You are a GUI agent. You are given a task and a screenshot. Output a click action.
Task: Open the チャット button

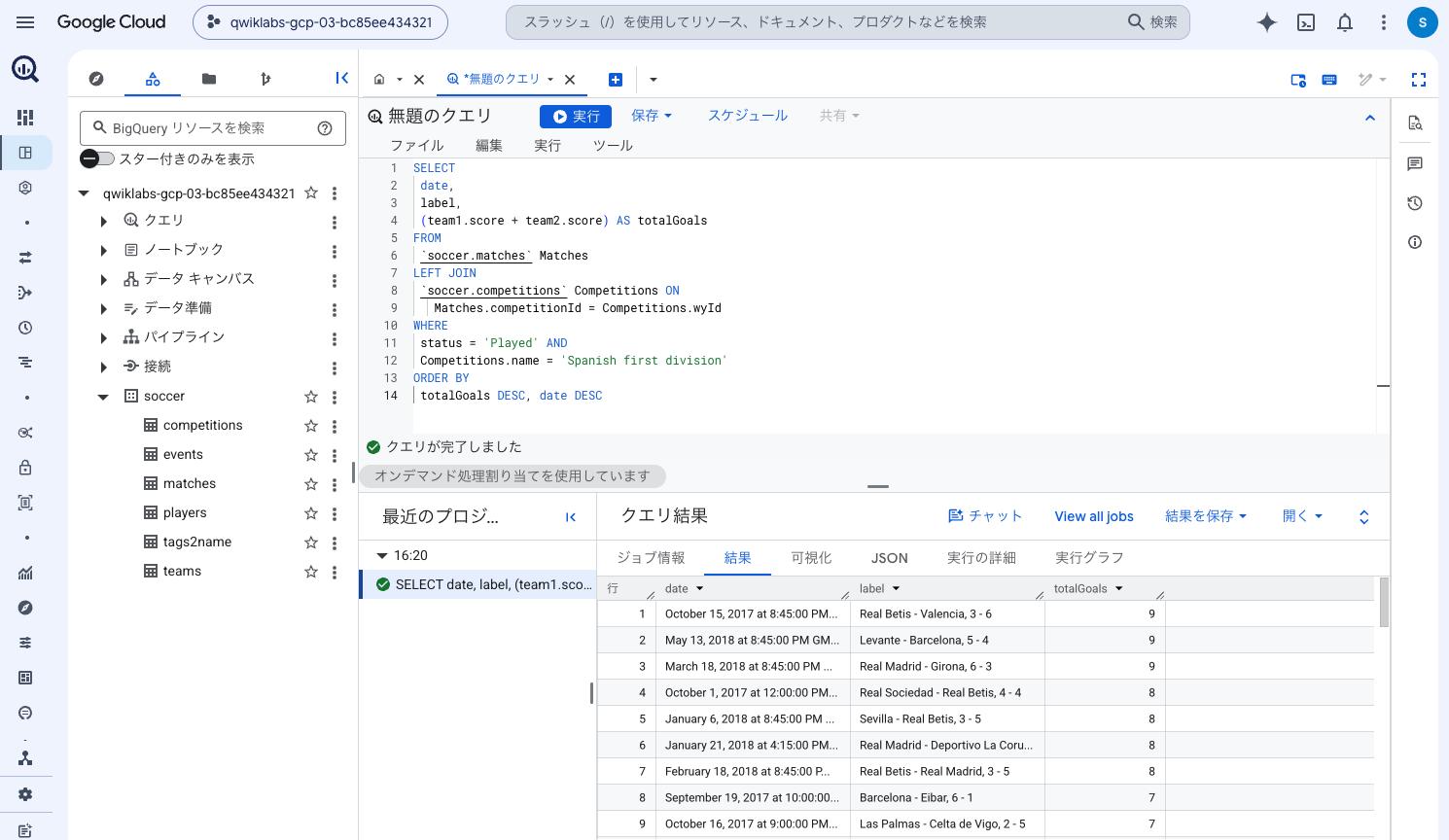(x=985, y=516)
